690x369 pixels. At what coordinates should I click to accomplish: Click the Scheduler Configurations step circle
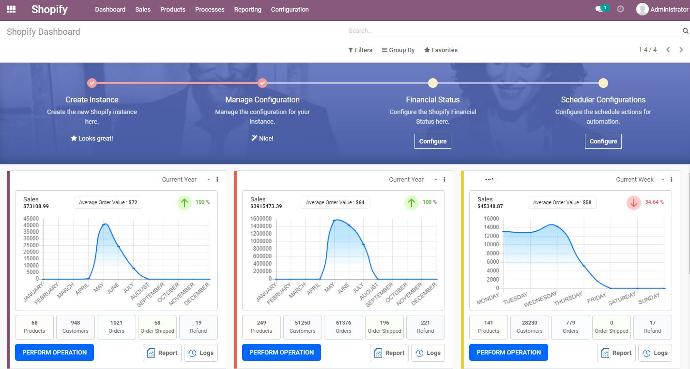(x=603, y=83)
